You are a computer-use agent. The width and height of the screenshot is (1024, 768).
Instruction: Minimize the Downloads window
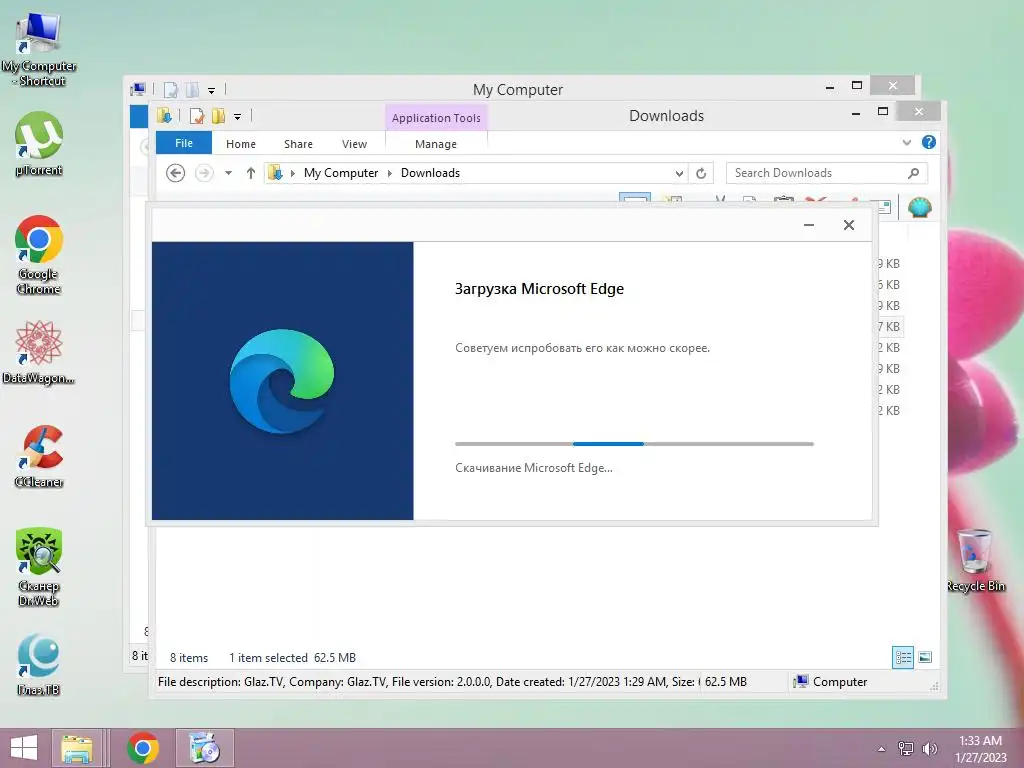click(x=856, y=113)
